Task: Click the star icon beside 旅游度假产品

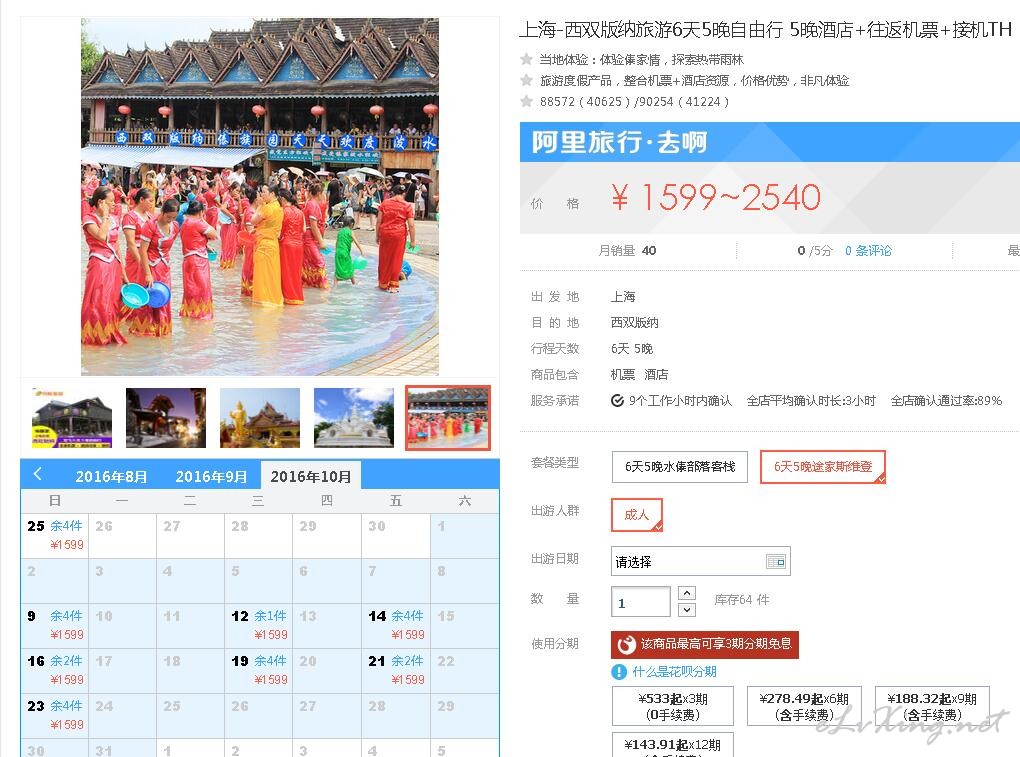Action: pyautogui.click(x=526, y=80)
